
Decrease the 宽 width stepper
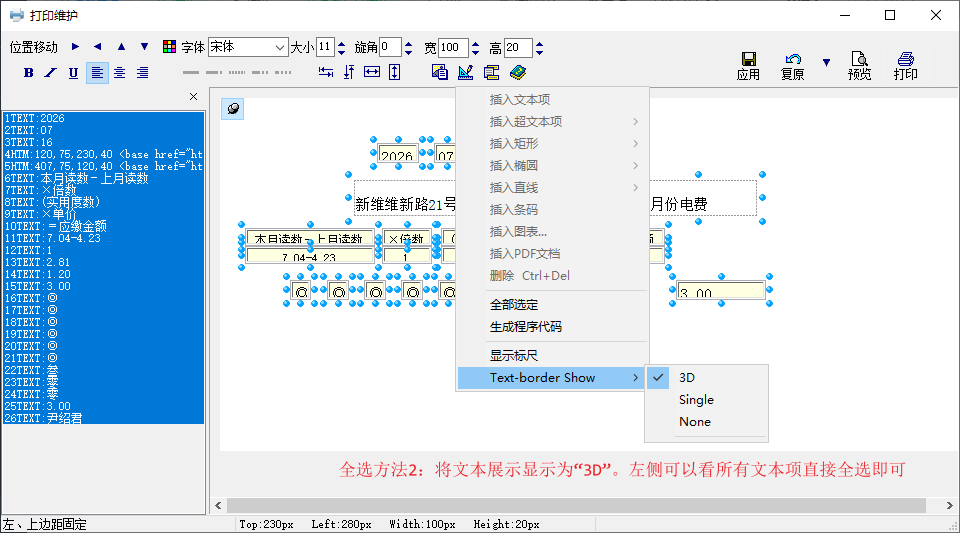476,53
